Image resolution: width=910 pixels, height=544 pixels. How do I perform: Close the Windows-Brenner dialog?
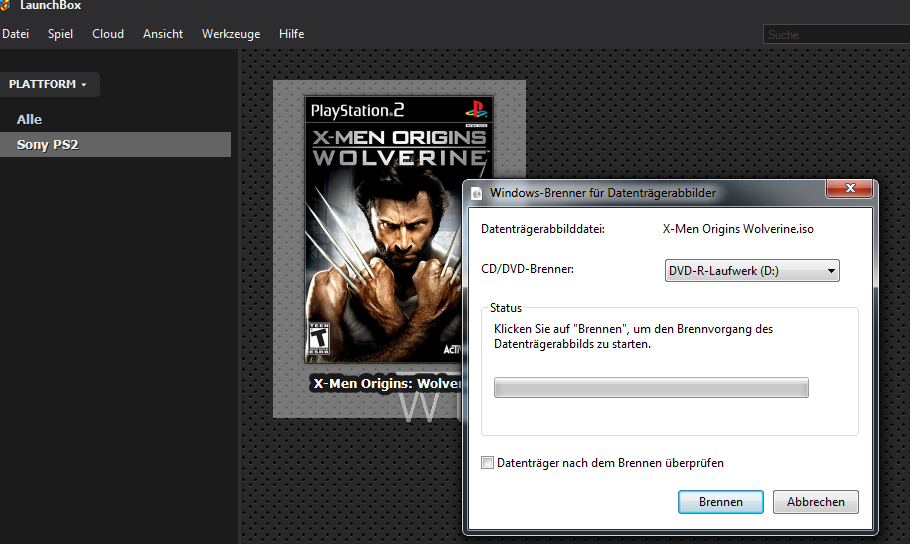click(850, 188)
